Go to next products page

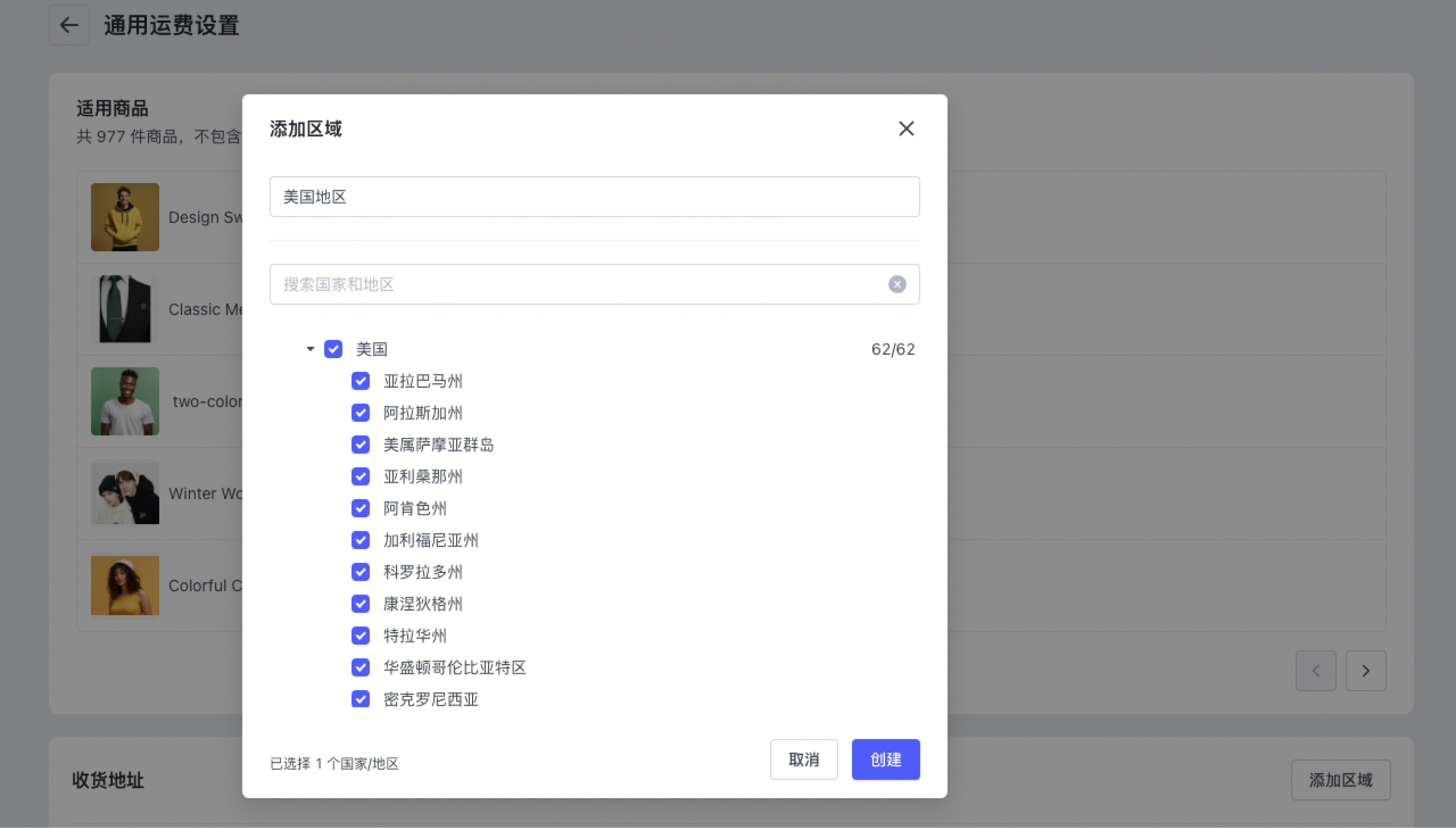pyautogui.click(x=1365, y=671)
